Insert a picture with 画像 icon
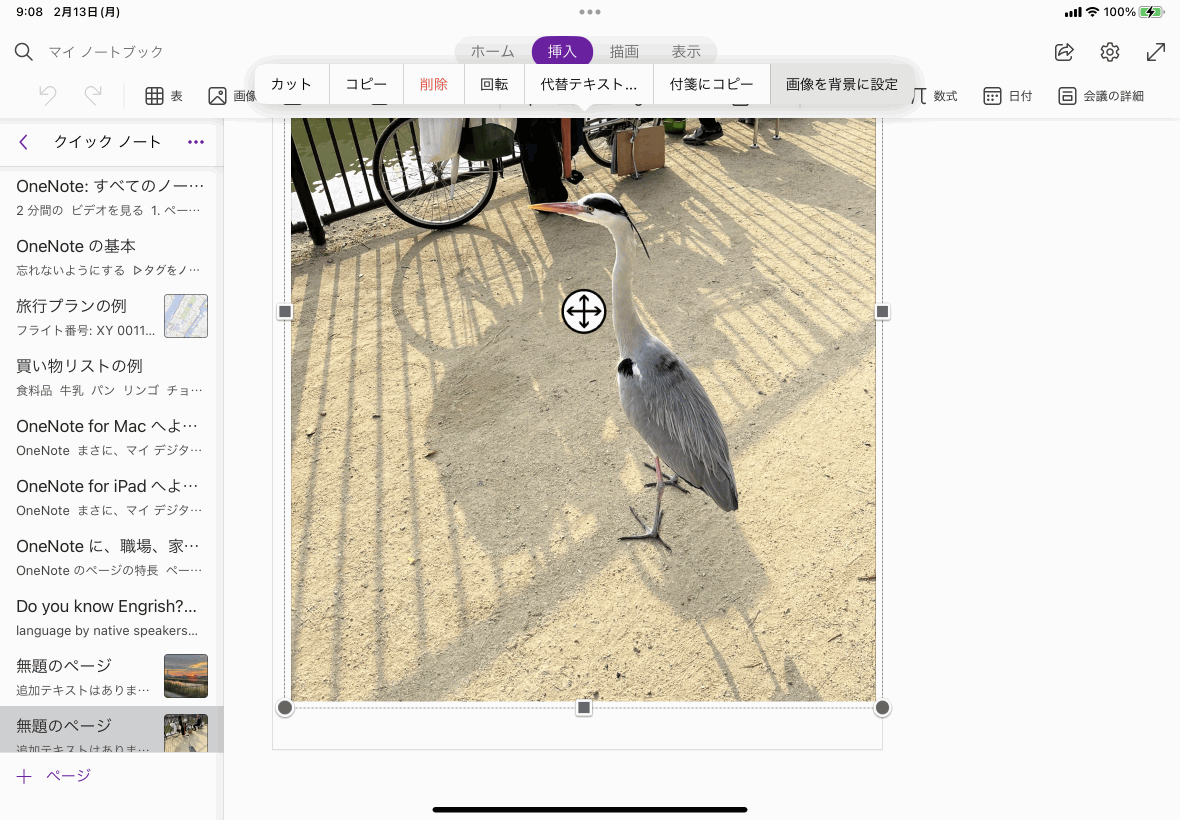This screenshot has width=1180, height=820. point(233,96)
